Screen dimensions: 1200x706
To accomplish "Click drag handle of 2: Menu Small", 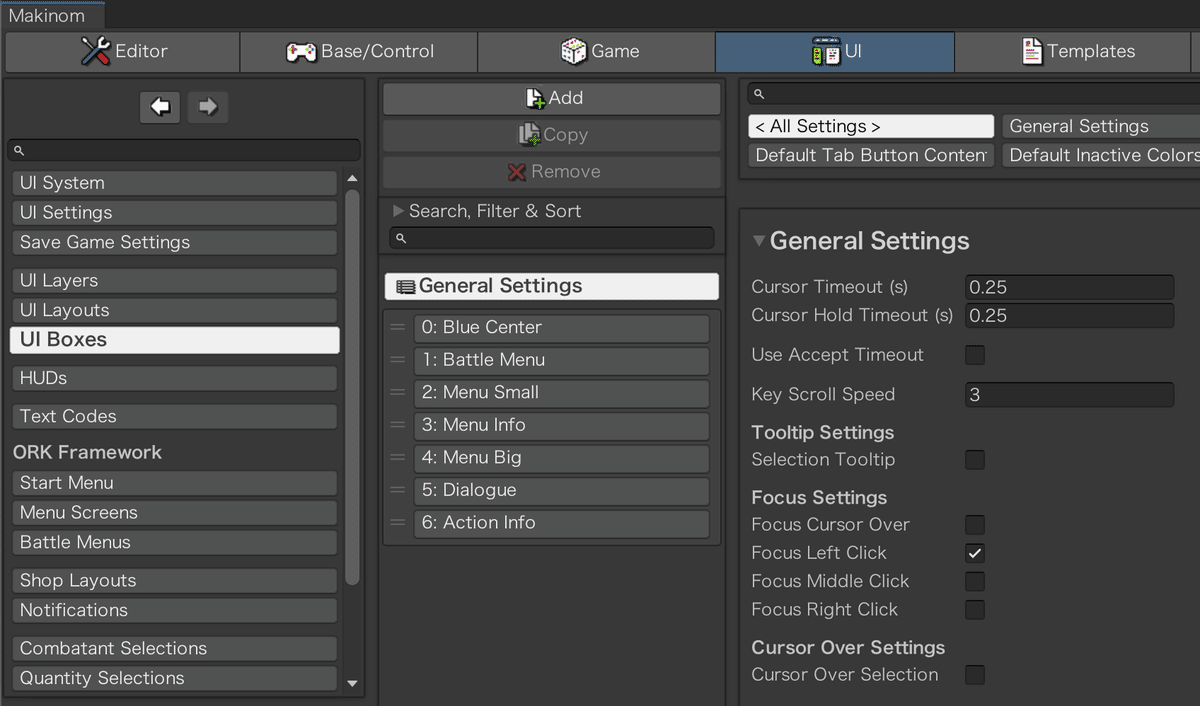I will (x=397, y=393).
